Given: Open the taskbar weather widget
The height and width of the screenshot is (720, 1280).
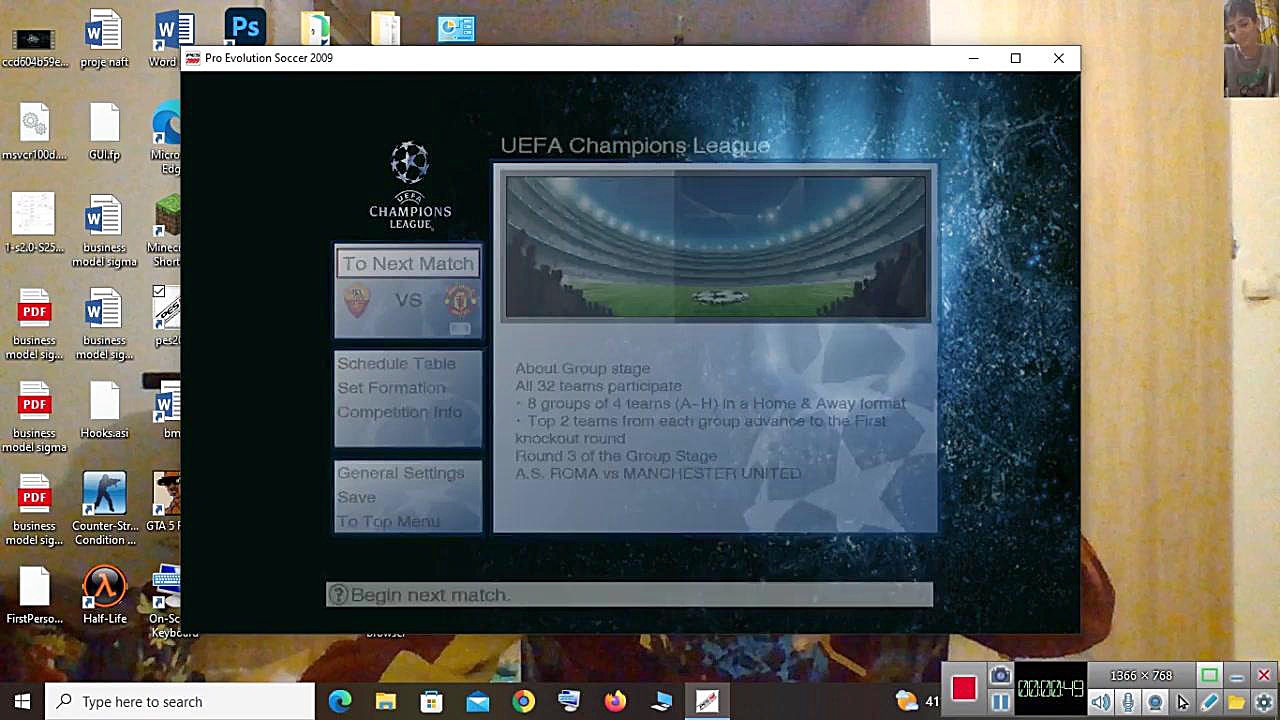Looking at the screenshot, I should (917, 701).
